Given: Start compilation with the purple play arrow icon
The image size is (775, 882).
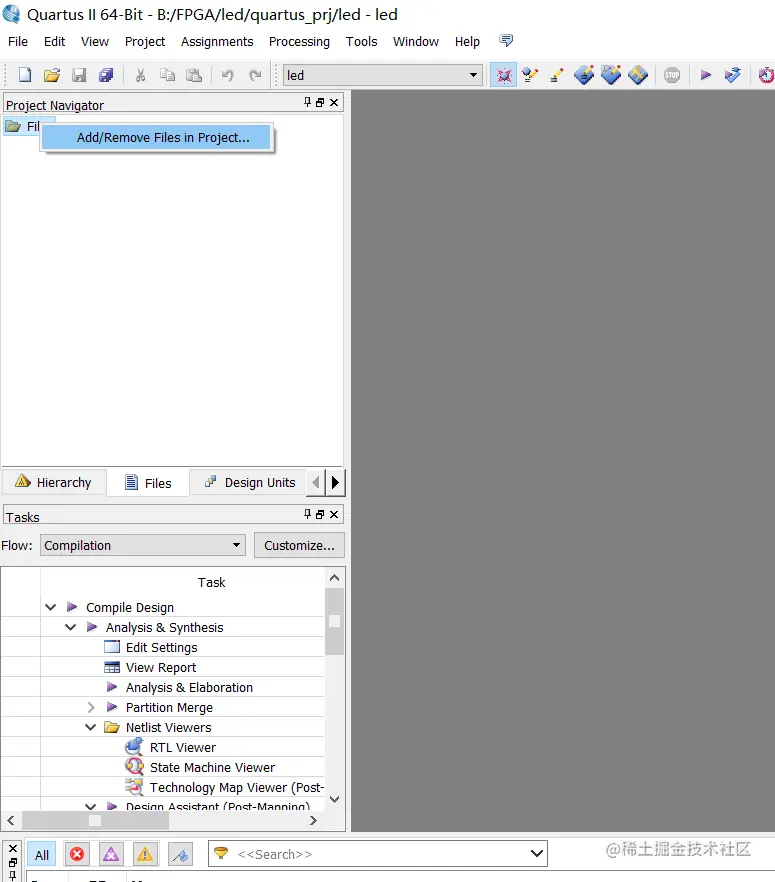Looking at the screenshot, I should [705, 75].
